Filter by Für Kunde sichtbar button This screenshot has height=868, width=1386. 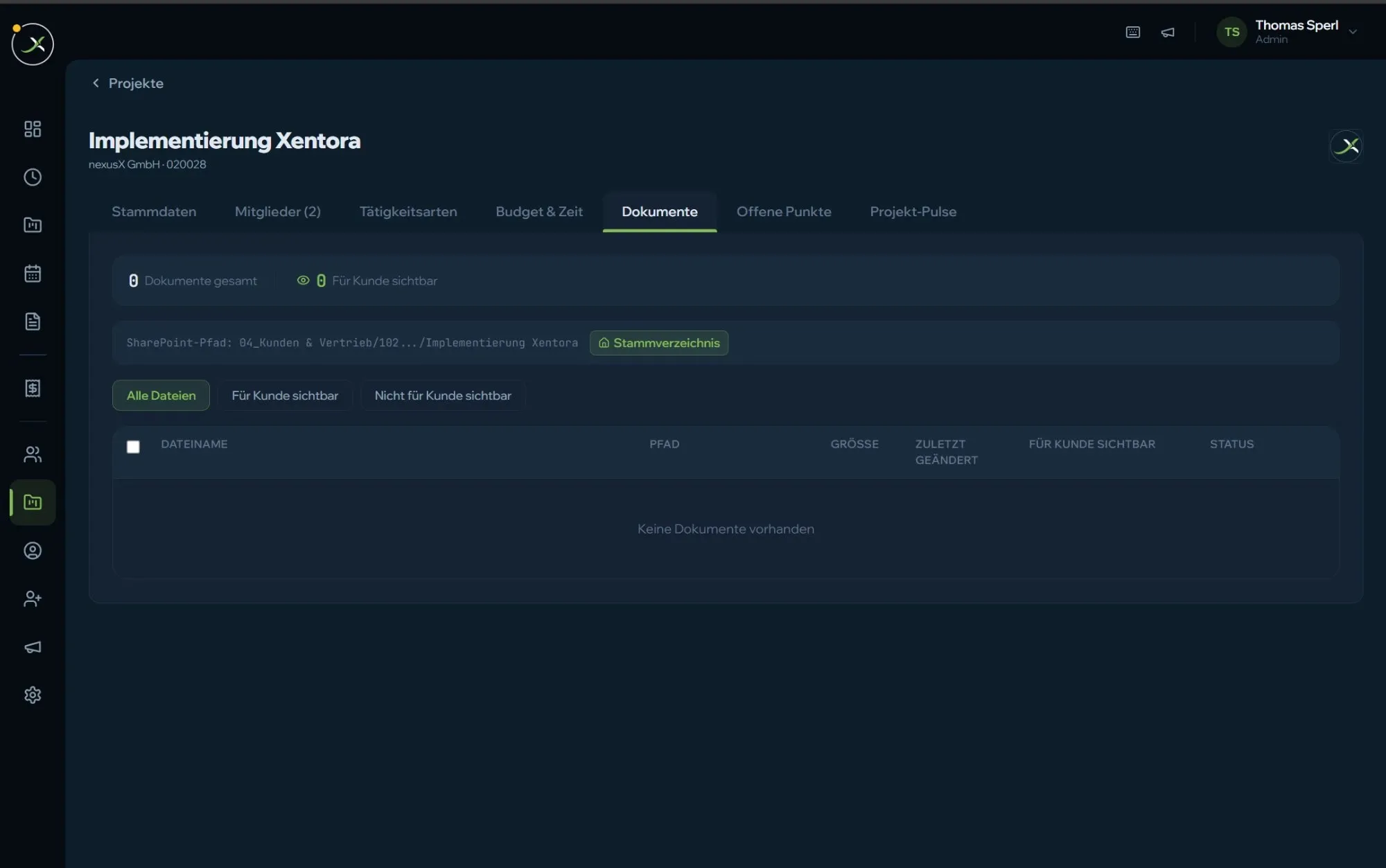285,396
